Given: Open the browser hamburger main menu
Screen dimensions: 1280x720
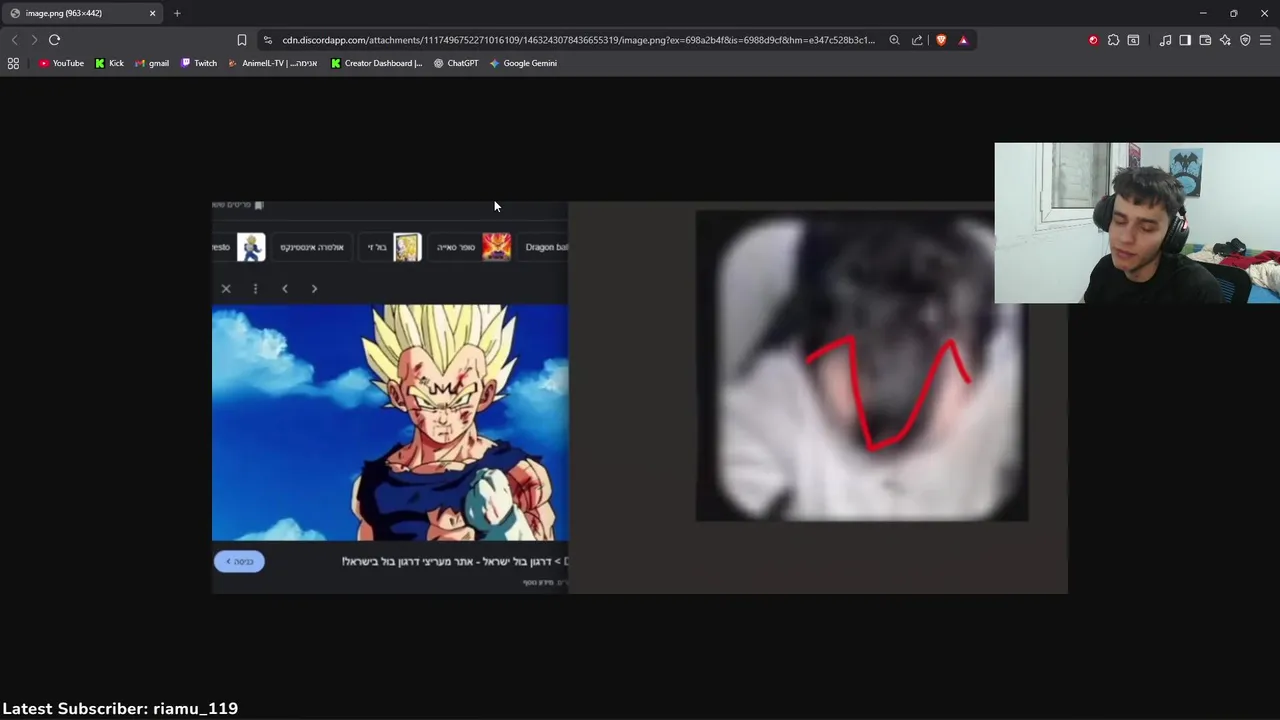Looking at the screenshot, I should [1265, 40].
